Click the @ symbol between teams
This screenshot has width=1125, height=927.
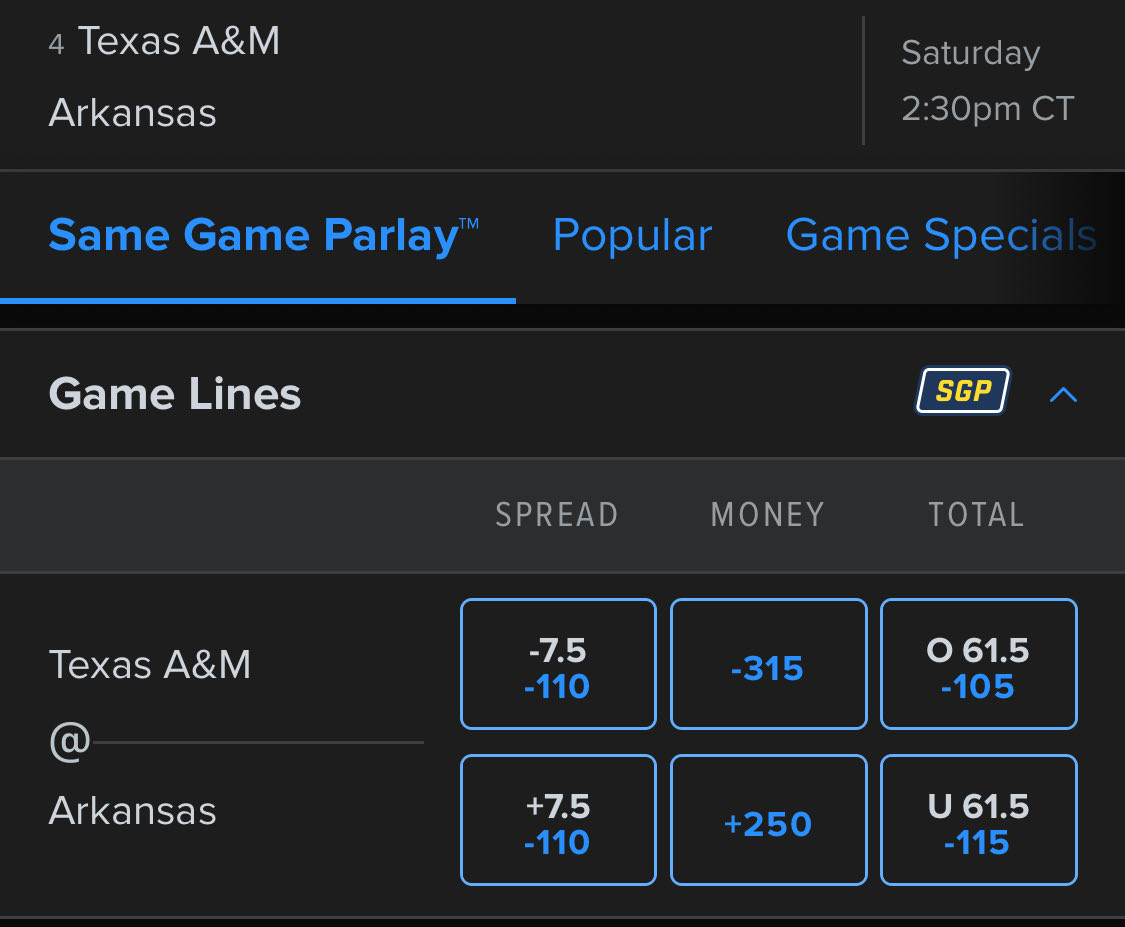[x=70, y=742]
